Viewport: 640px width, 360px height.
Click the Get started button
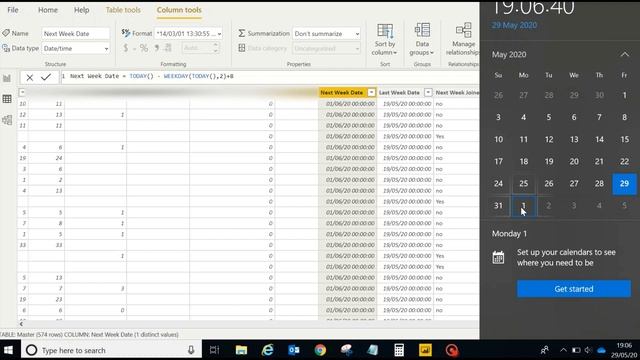[573, 289]
